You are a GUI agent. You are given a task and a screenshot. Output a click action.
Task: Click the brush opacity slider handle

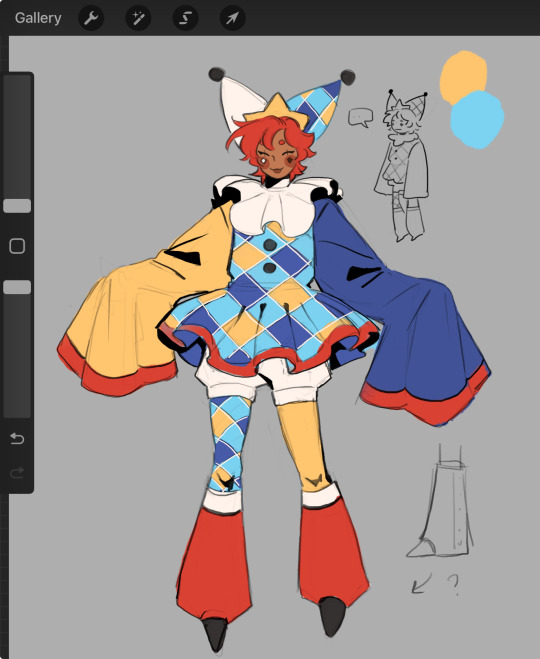[x=17, y=287]
